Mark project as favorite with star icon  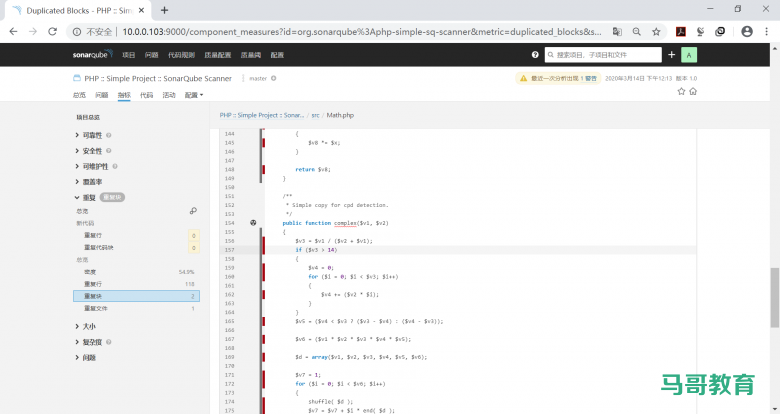(x=682, y=91)
